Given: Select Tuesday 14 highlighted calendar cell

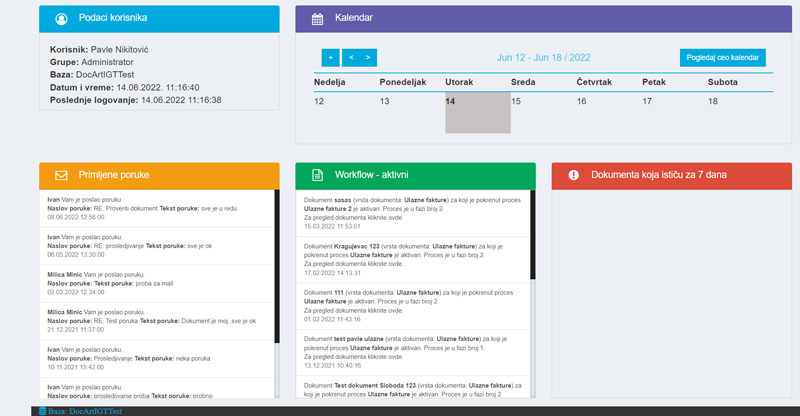Looking at the screenshot, I should (478, 113).
